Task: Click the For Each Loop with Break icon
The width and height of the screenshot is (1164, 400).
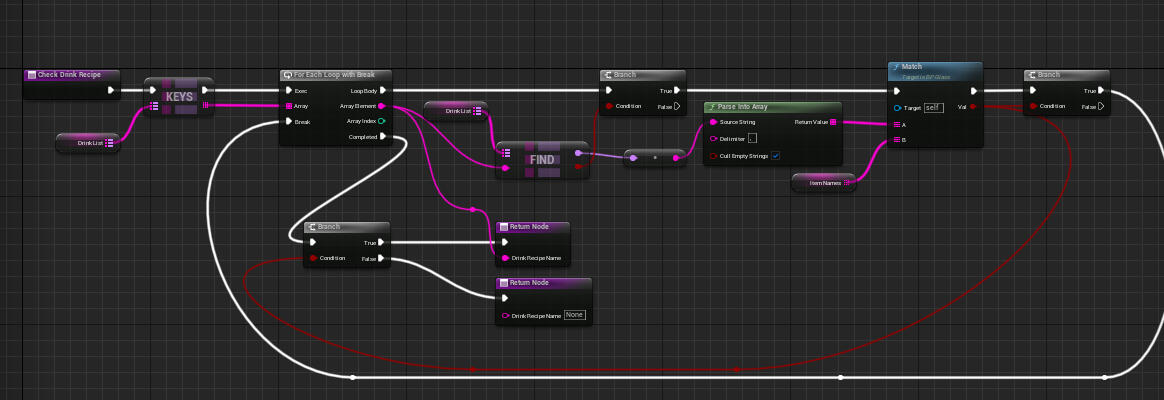Action: (x=287, y=75)
